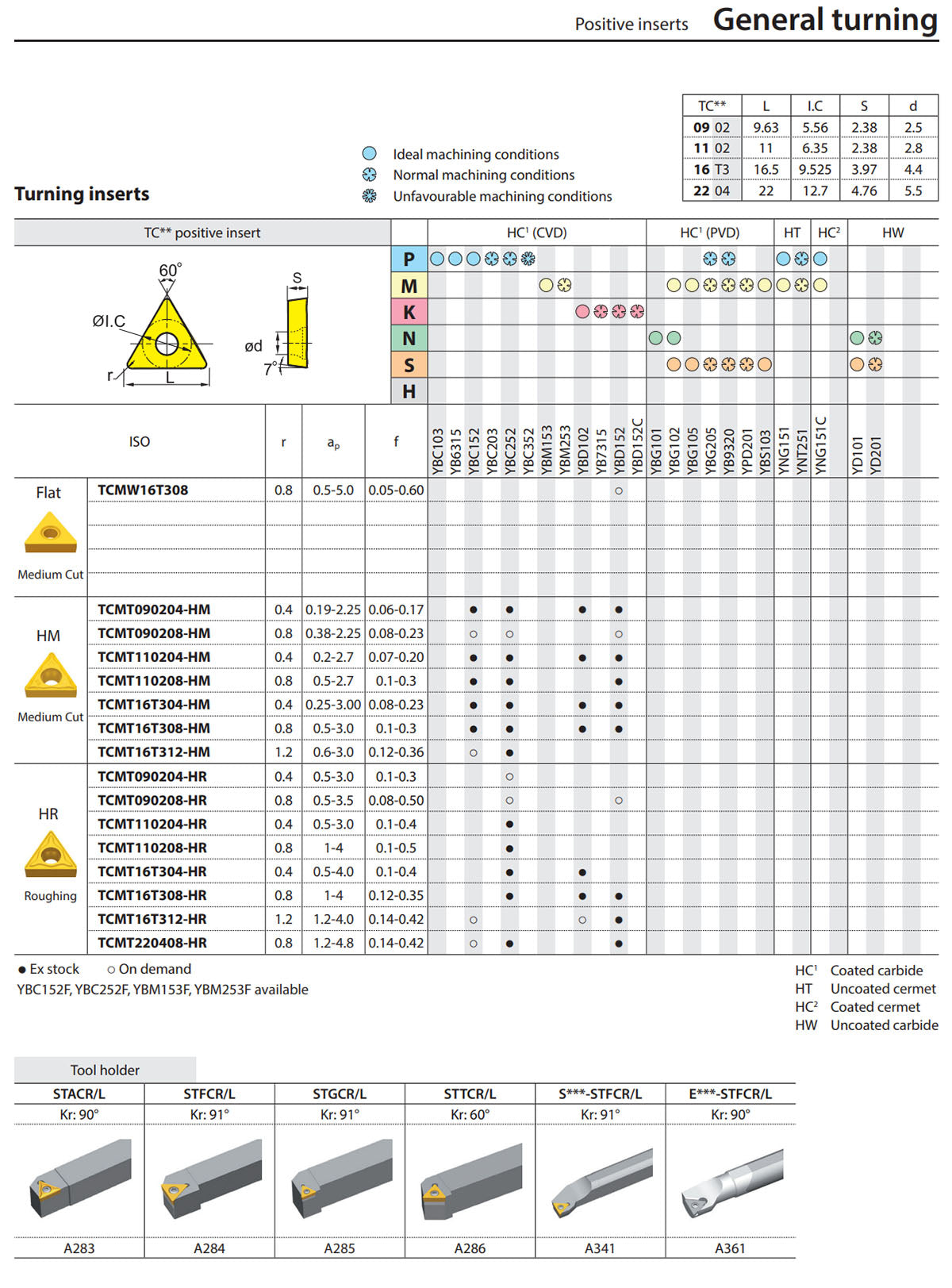952x1288 pixels.
Task: Click the feed value 0.08-0.50
Action: (396, 800)
